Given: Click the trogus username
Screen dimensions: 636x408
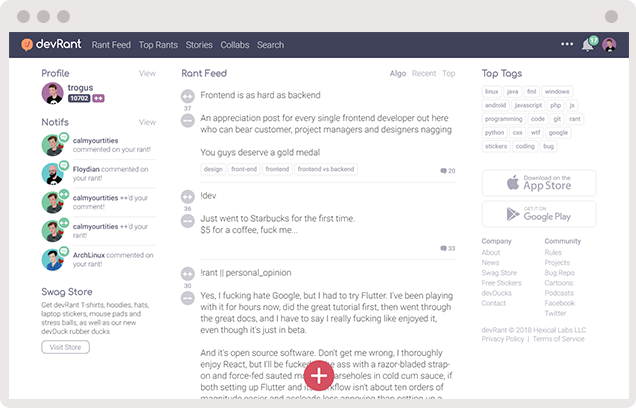Looking at the screenshot, I should [80, 88].
